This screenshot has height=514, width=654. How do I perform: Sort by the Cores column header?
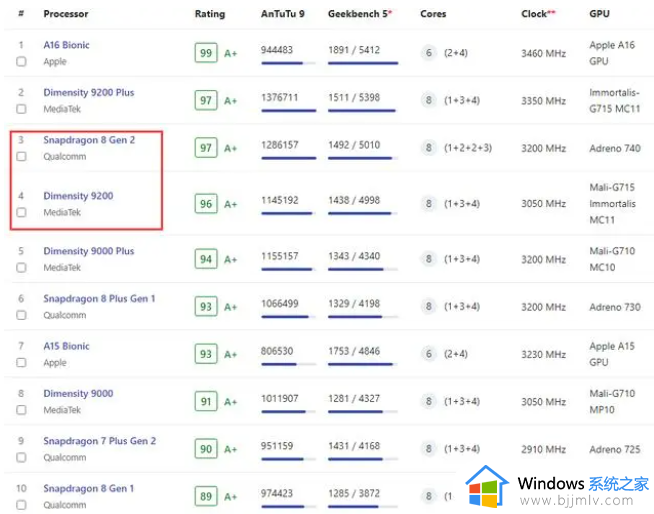click(x=433, y=14)
